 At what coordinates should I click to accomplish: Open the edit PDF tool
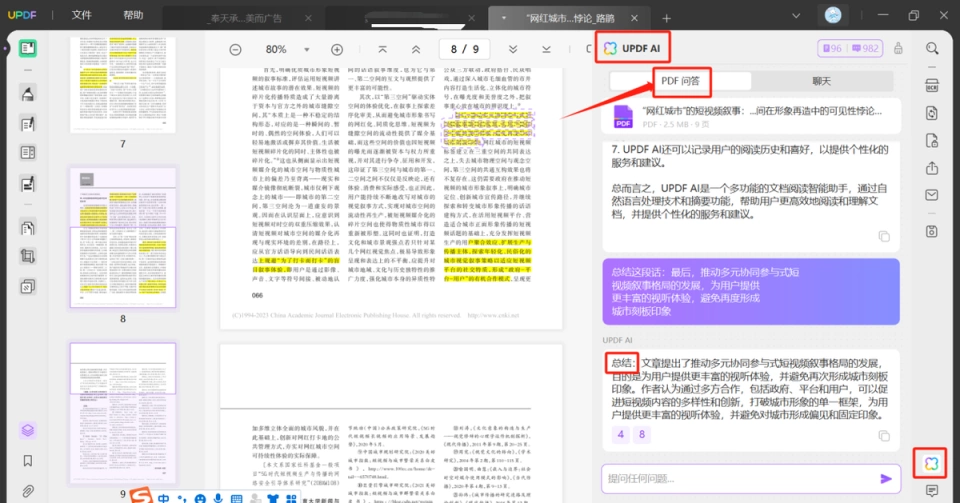coord(28,124)
